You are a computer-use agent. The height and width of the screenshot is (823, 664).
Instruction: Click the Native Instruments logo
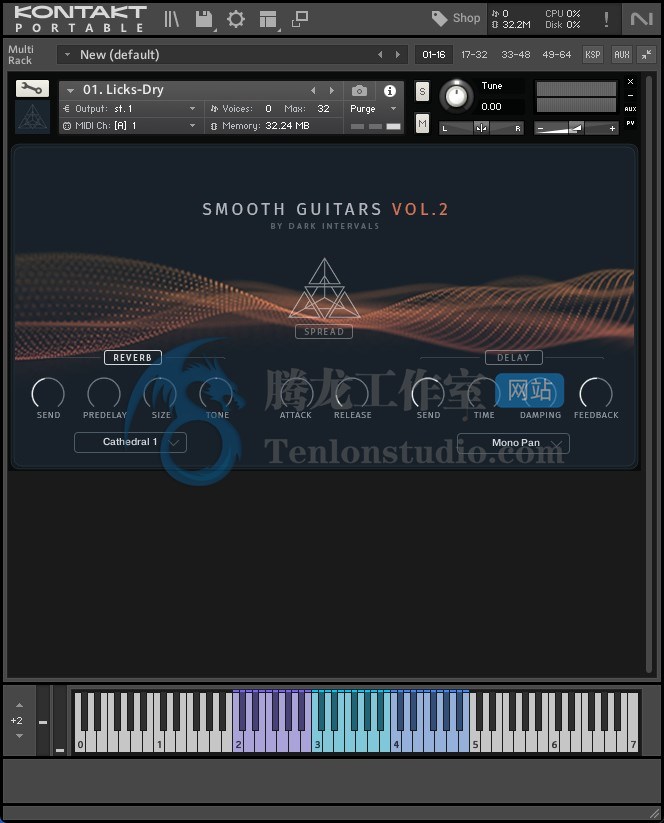pos(641,19)
